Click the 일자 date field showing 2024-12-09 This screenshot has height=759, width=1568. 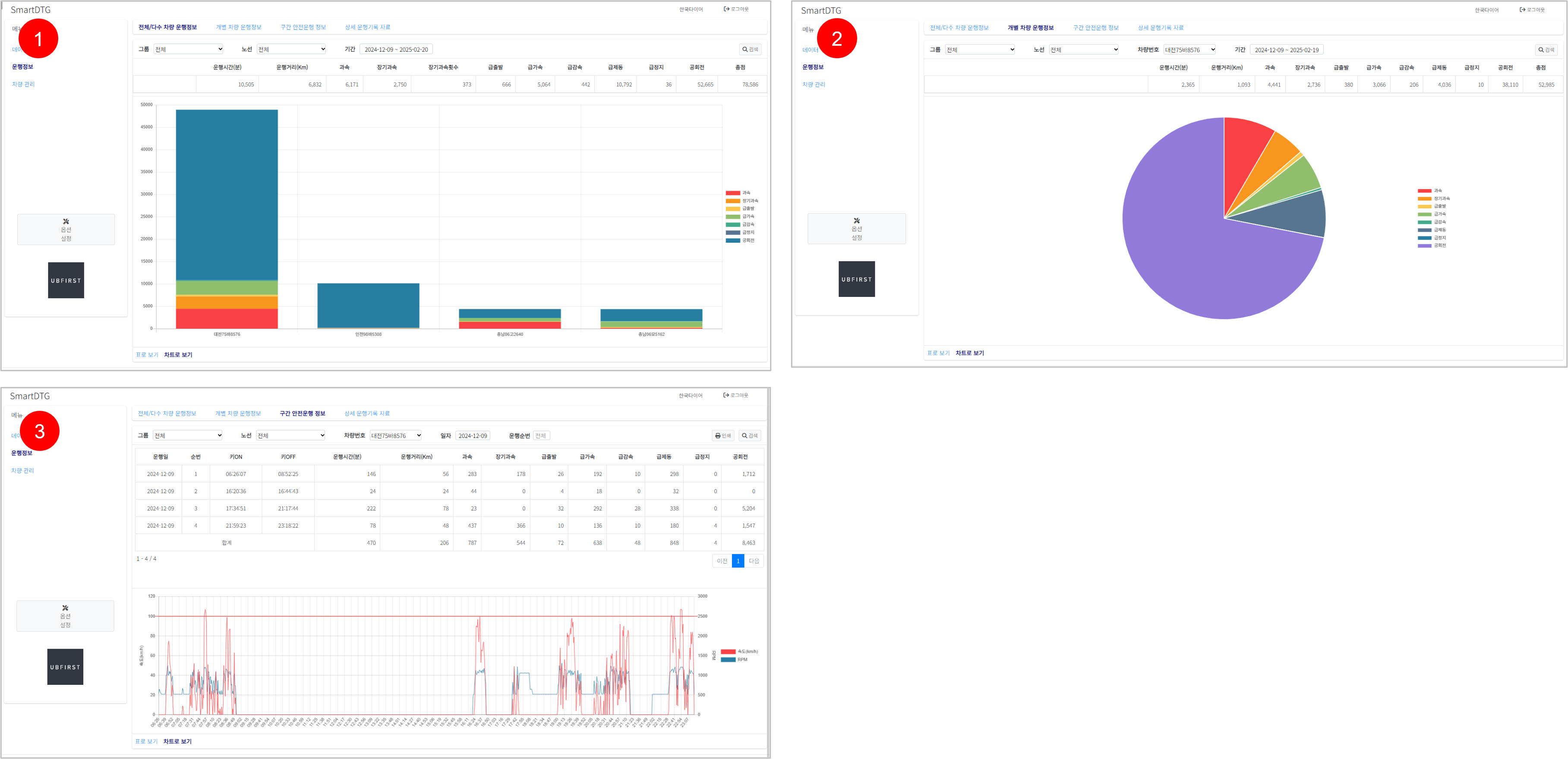click(x=472, y=436)
